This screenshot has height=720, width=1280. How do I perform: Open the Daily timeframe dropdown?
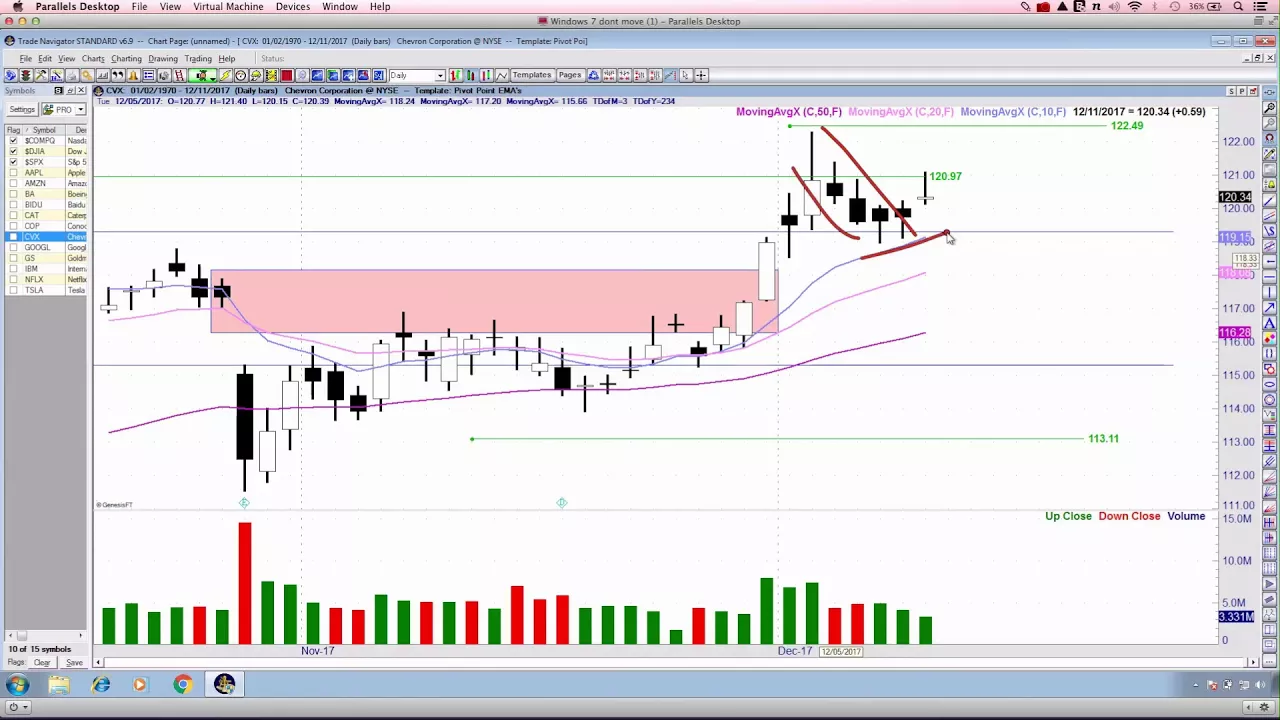pyautogui.click(x=440, y=75)
